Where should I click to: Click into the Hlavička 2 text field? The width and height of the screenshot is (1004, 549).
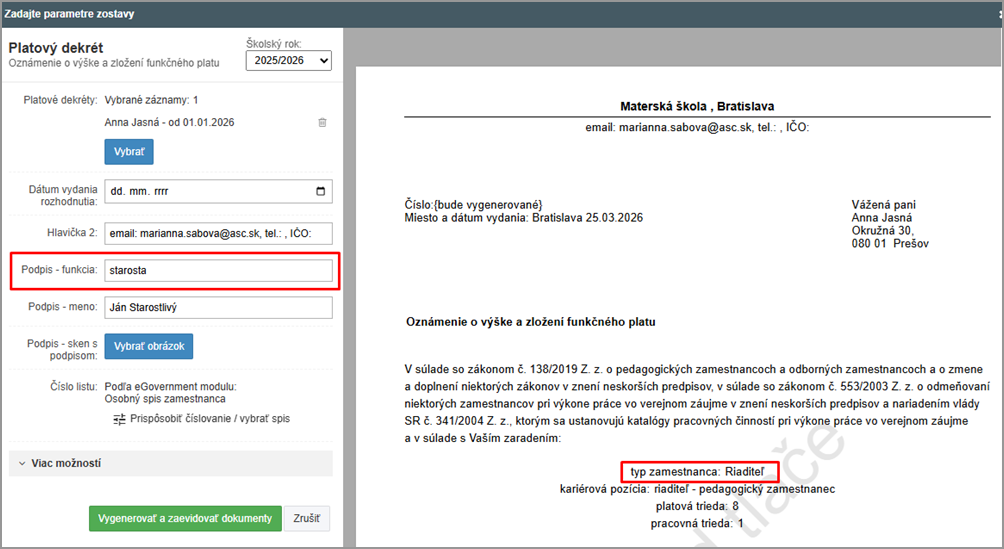click(218, 233)
